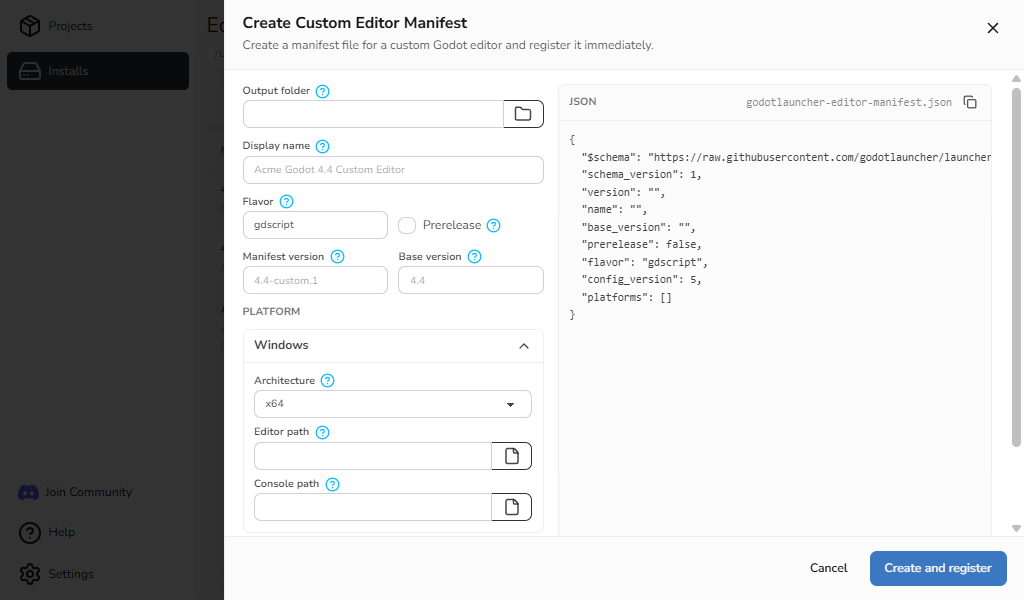Click the "$schema" line in JSON preview

click(786, 157)
